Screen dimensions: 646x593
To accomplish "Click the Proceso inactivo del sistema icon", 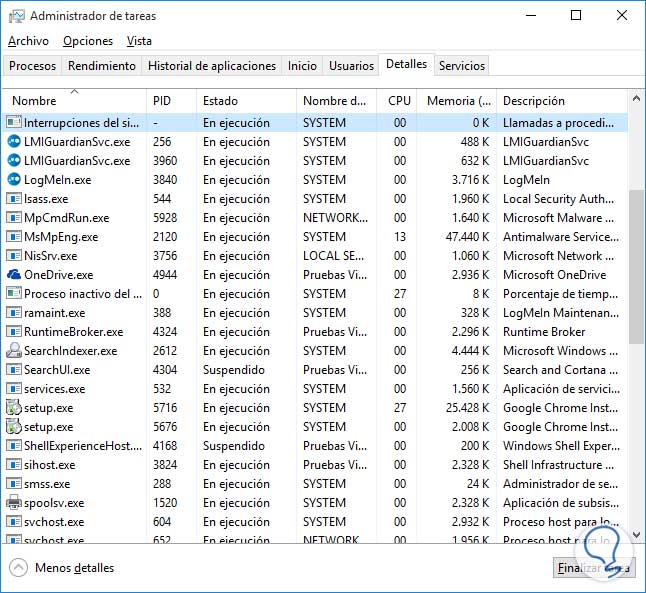I will tap(14, 293).
